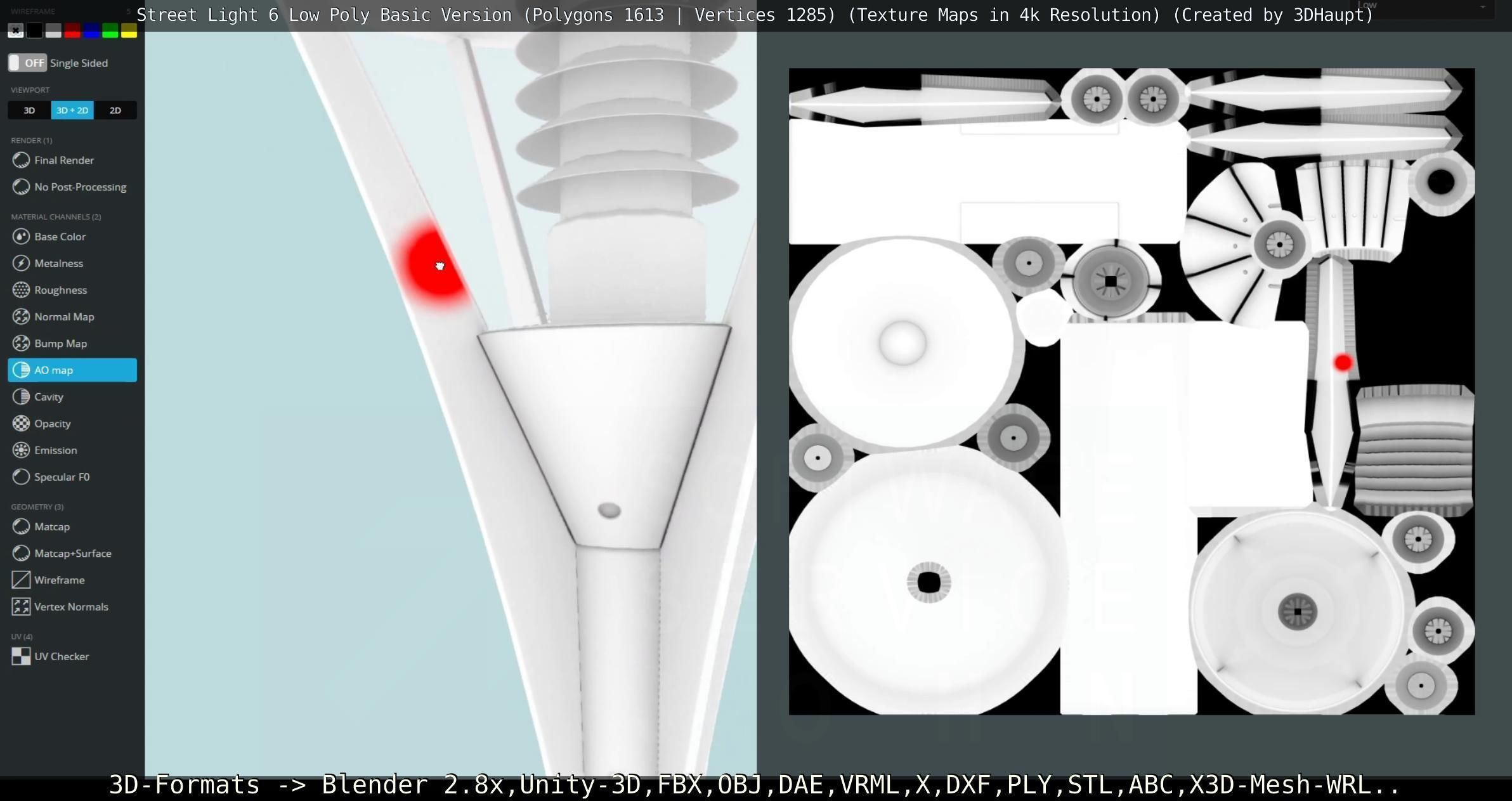Image resolution: width=1512 pixels, height=801 pixels.
Task: Pick the yellow wireframe color
Action: tap(129, 30)
